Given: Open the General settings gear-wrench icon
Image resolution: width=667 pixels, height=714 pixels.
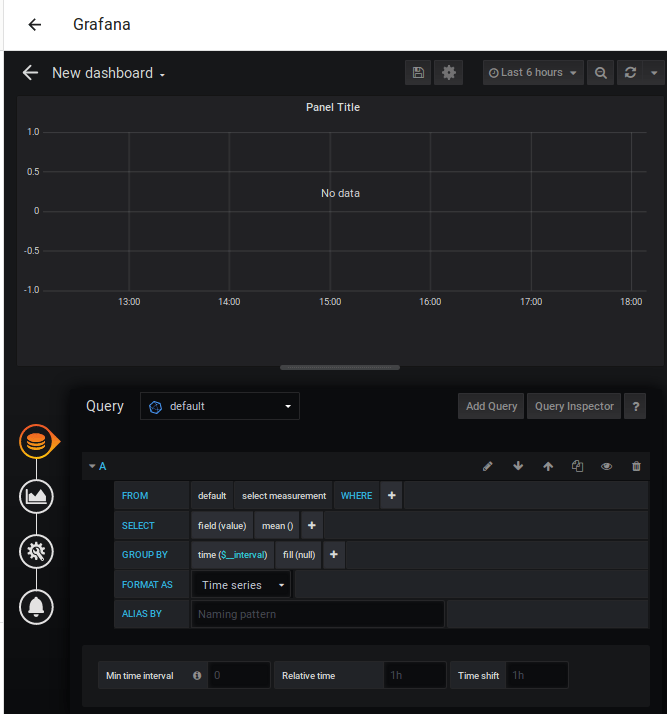Looking at the screenshot, I should (x=36, y=550).
